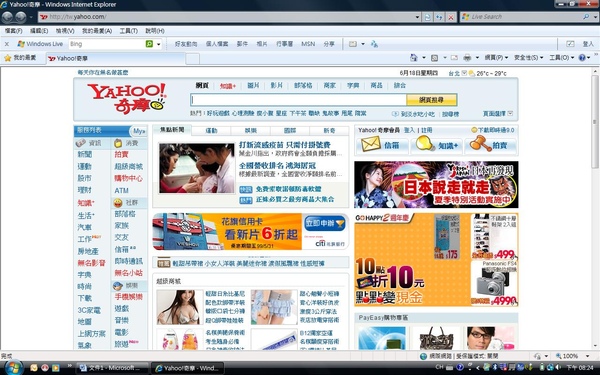Click the 立即申辦 button on Citi banner
600x375 pixels.
[324, 223]
